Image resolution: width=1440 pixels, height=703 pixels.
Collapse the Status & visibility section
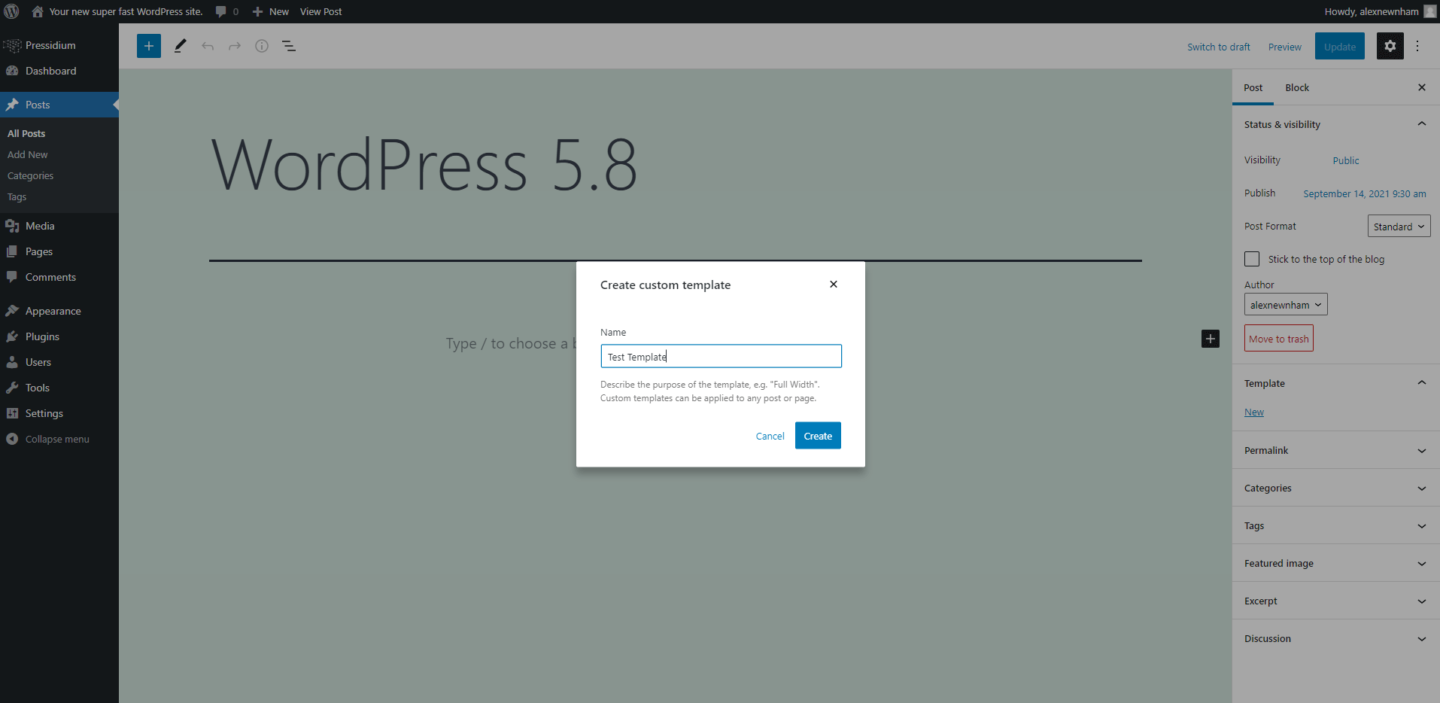tap(1336, 124)
